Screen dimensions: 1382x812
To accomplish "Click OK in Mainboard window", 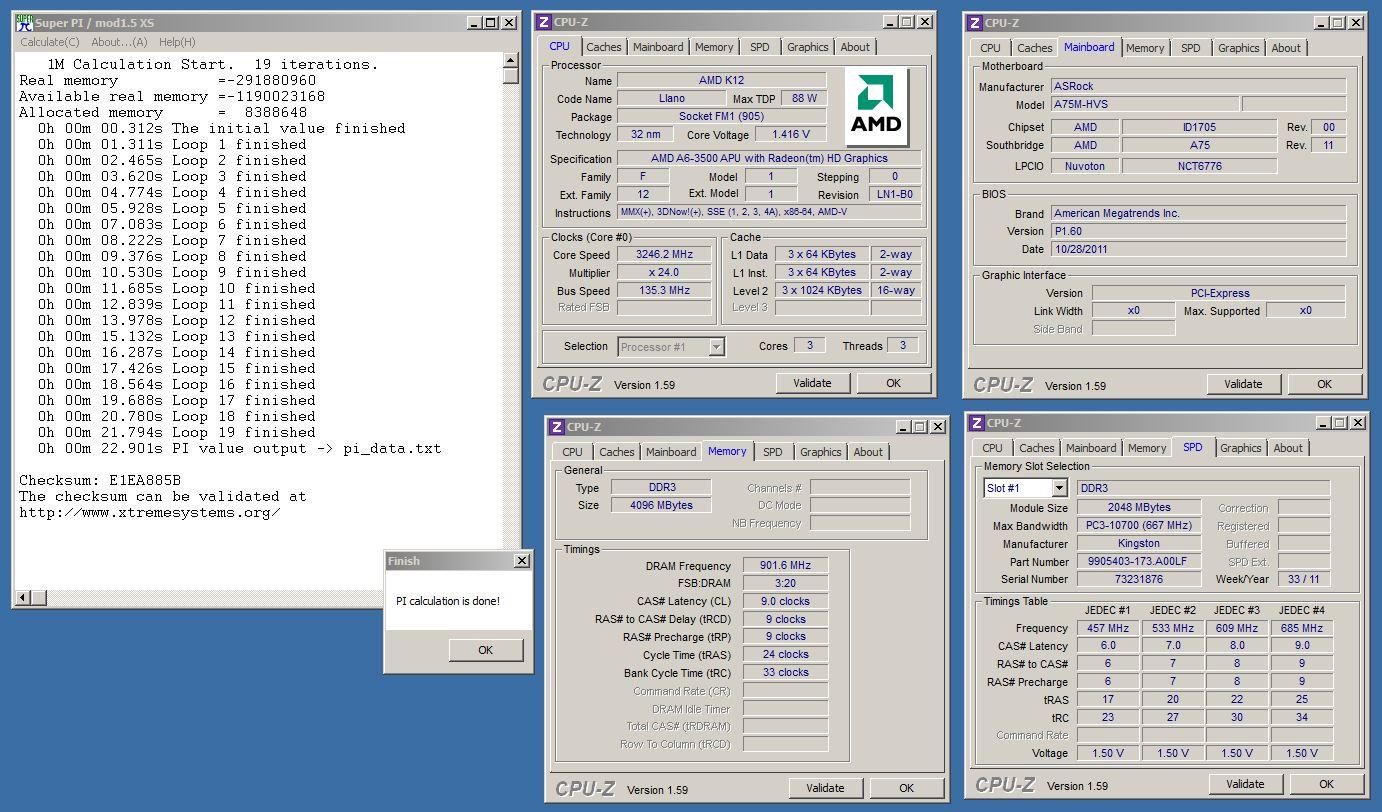I will [1324, 384].
